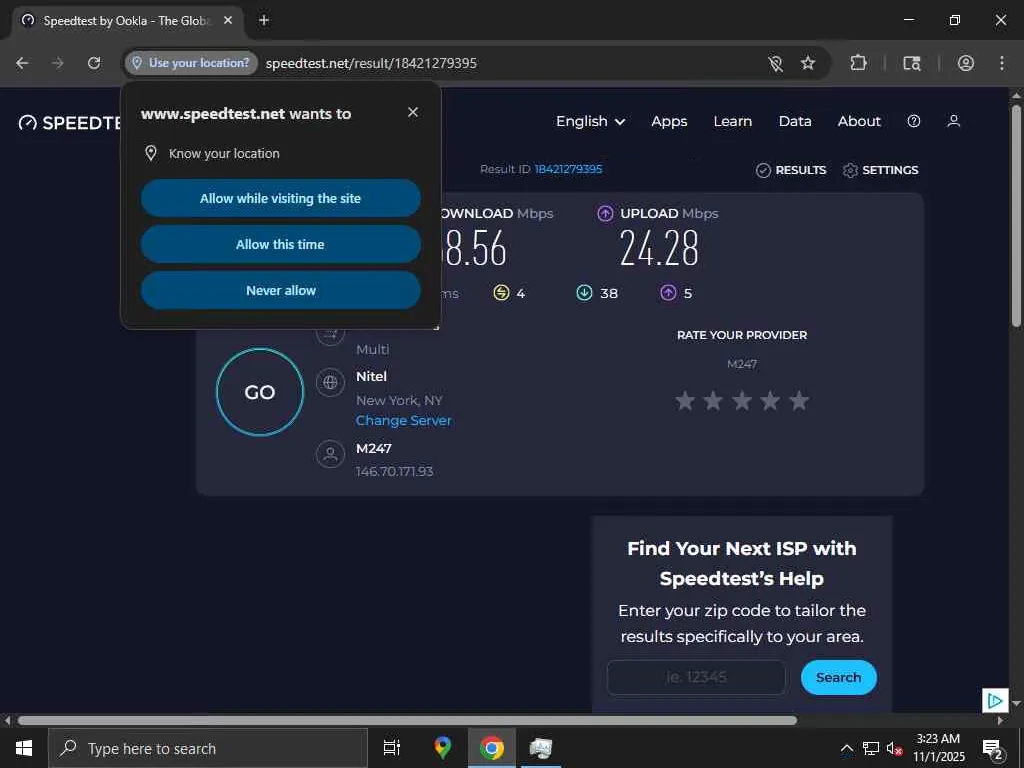Click 'Change Server' link

tap(404, 421)
